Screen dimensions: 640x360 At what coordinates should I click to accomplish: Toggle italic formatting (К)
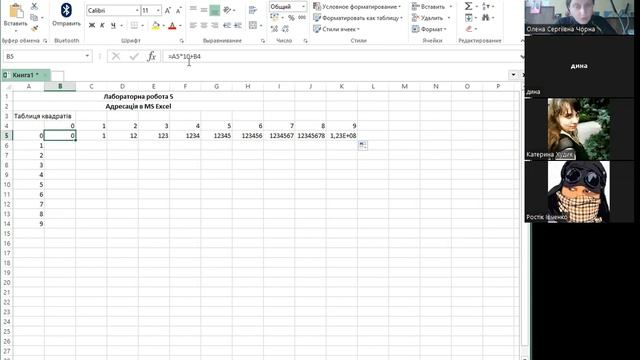(x=102, y=26)
